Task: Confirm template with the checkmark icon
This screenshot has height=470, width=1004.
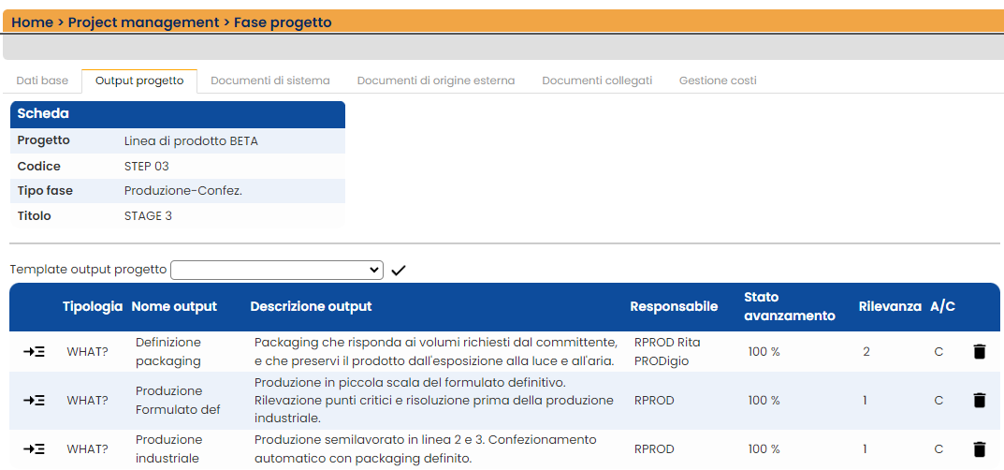Action: (x=398, y=270)
